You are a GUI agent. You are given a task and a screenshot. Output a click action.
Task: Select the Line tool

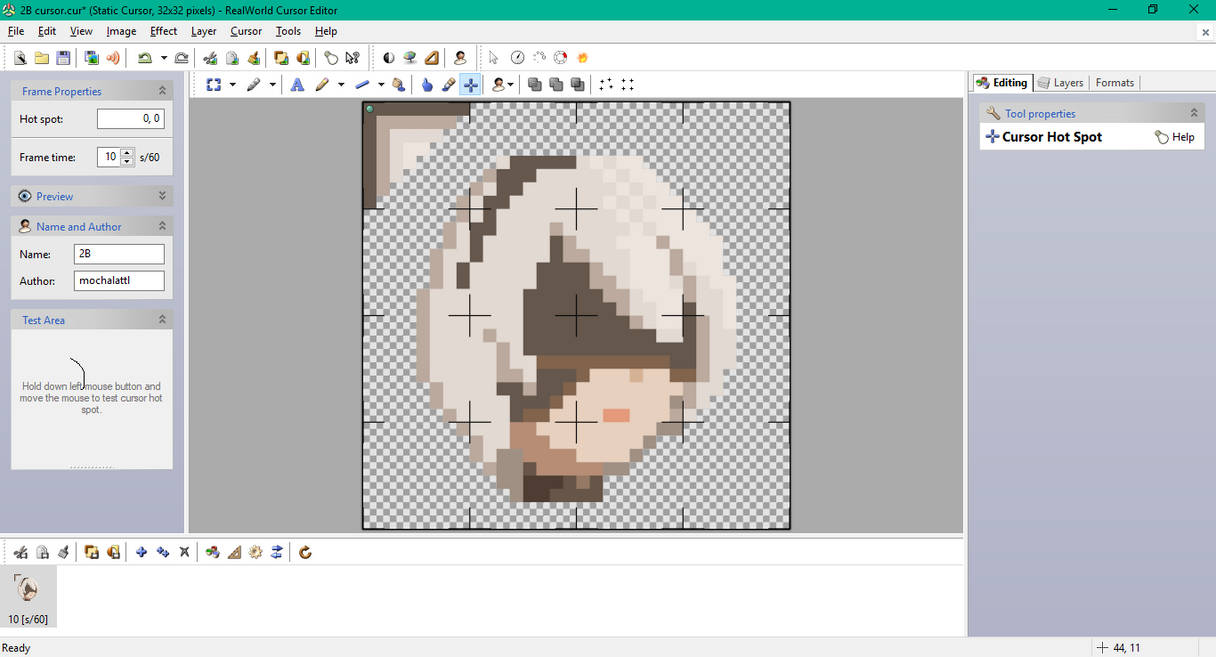coord(362,84)
